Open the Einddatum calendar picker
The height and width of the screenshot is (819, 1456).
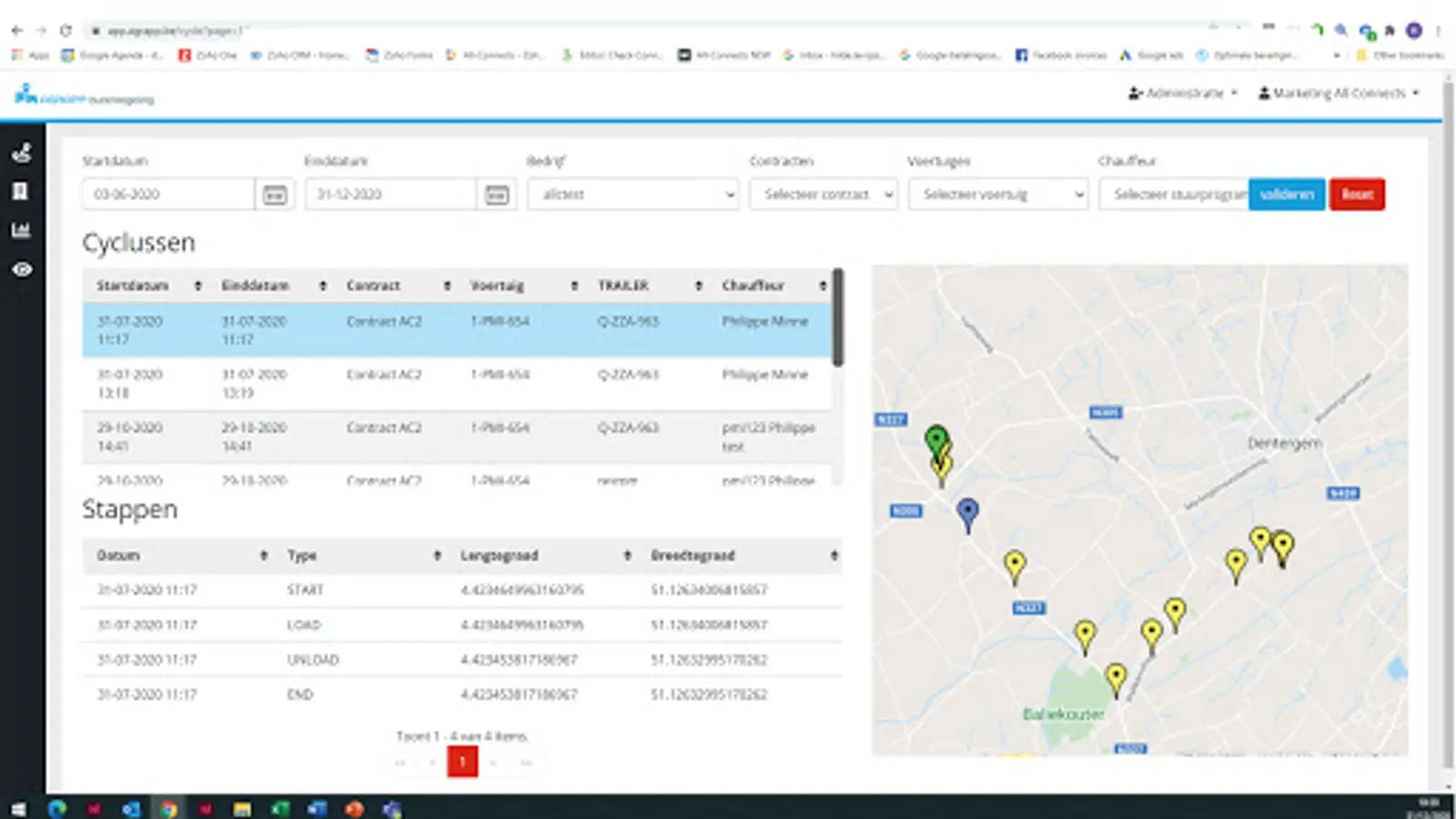497,195
